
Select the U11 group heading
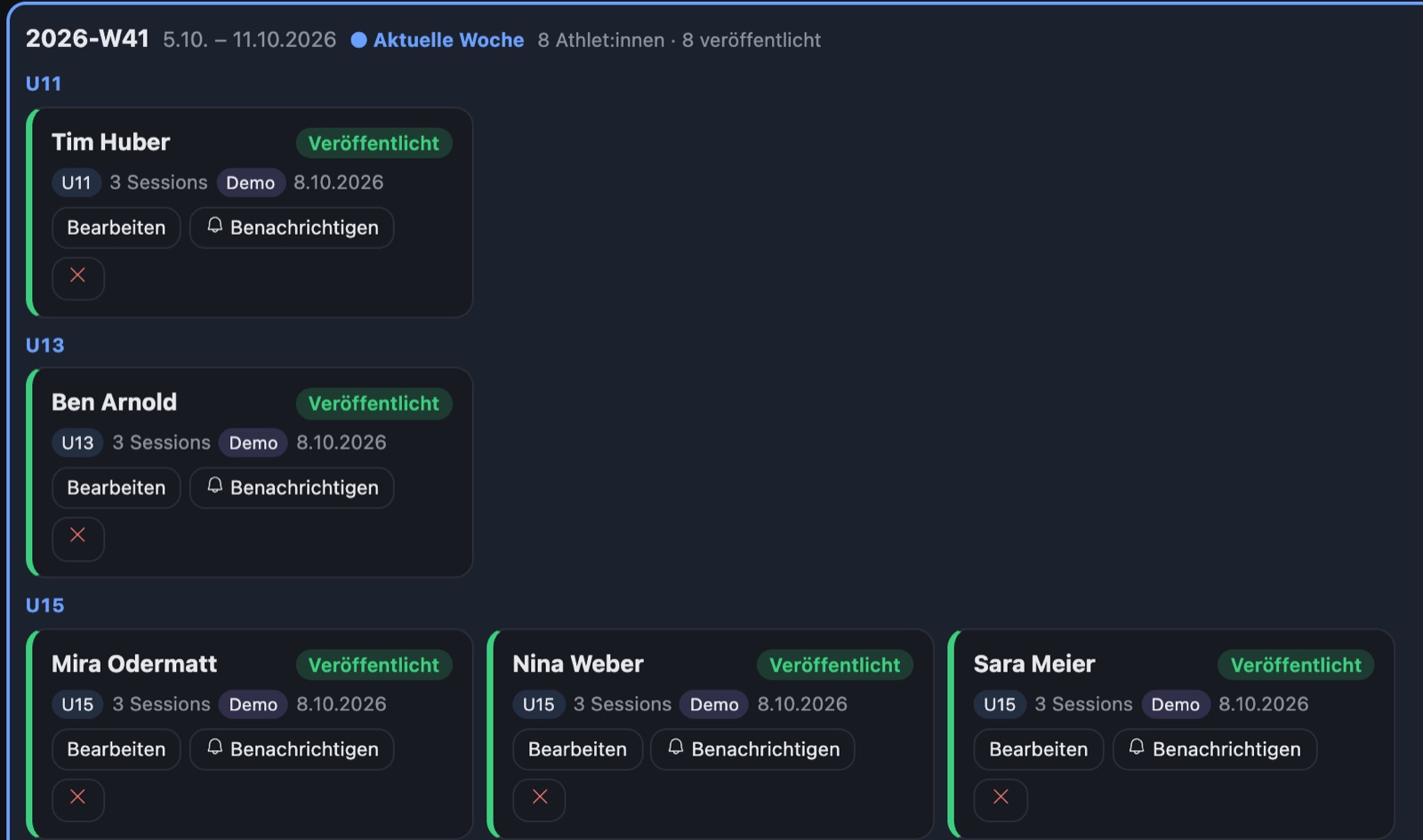pyautogui.click(x=44, y=84)
